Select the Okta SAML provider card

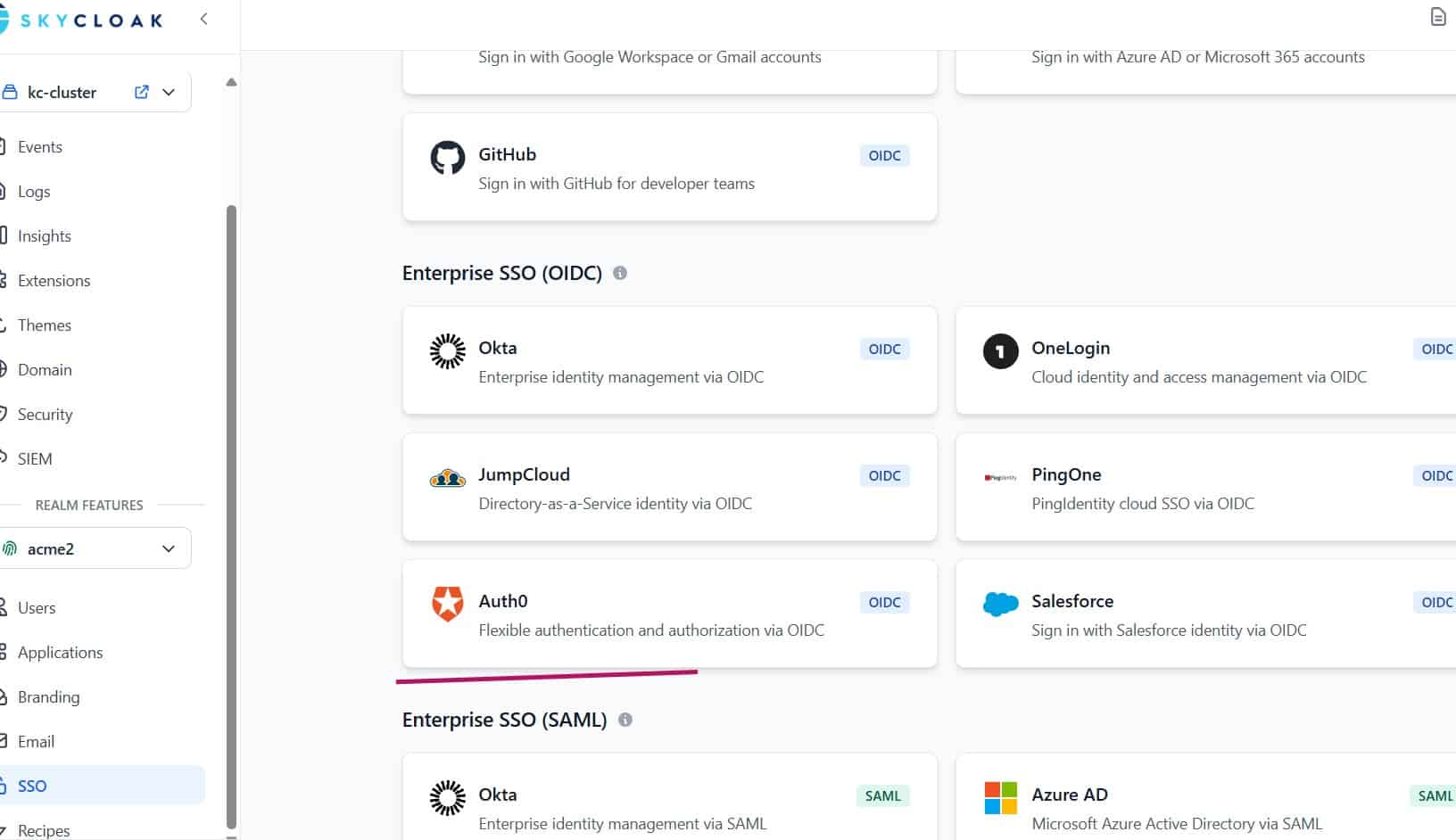point(669,798)
